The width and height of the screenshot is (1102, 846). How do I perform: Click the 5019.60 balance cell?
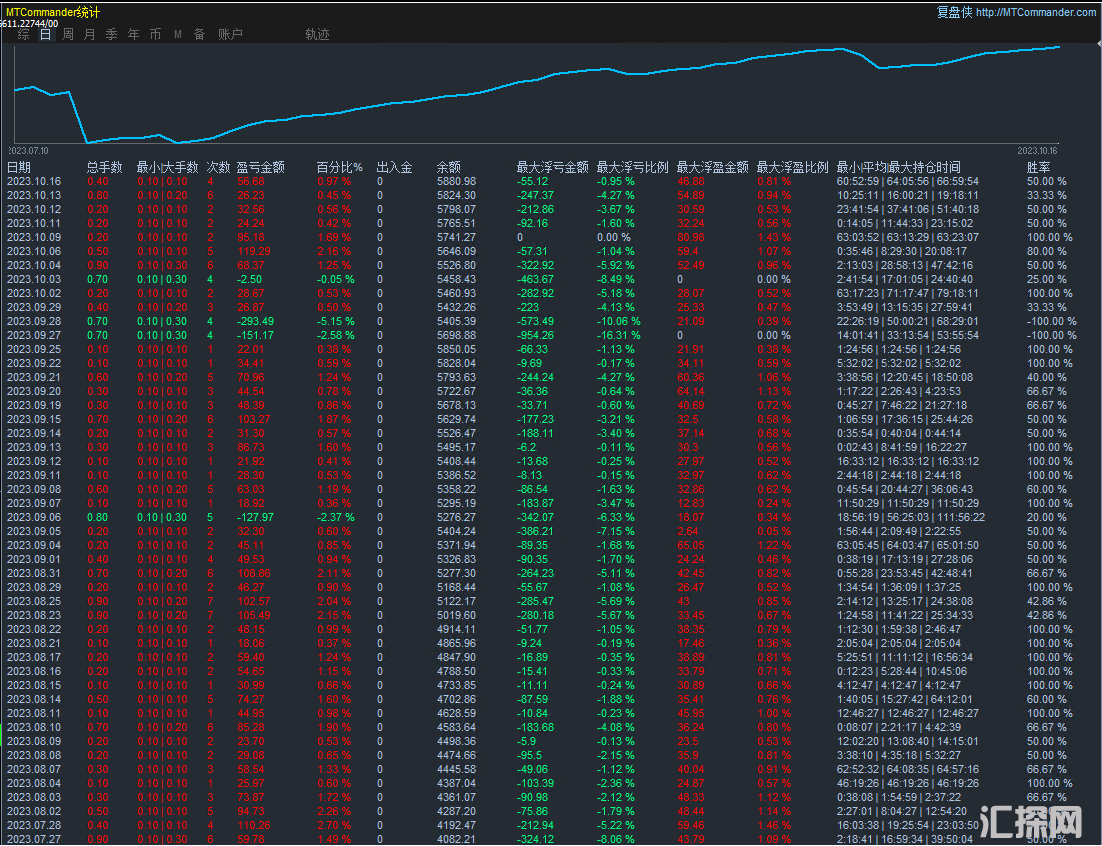click(x=456, y=616)
